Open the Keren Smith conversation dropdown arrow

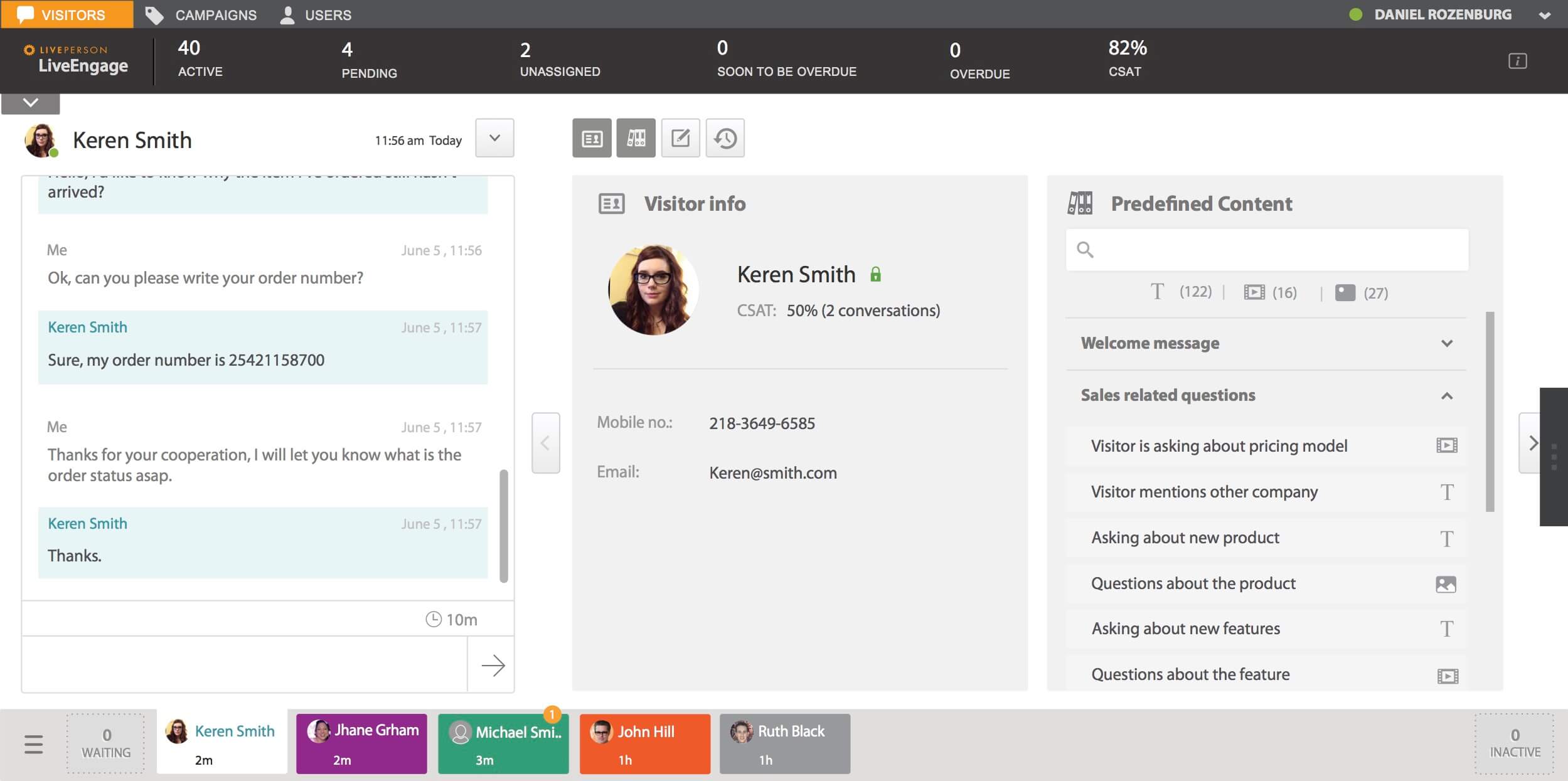click(x=494, y=138)
